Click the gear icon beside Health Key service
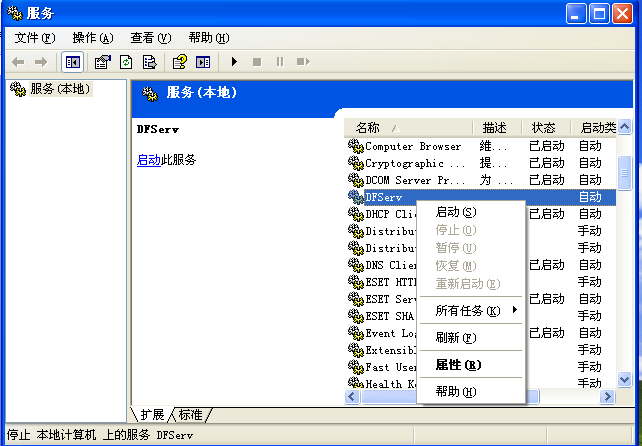 point(355,384)
